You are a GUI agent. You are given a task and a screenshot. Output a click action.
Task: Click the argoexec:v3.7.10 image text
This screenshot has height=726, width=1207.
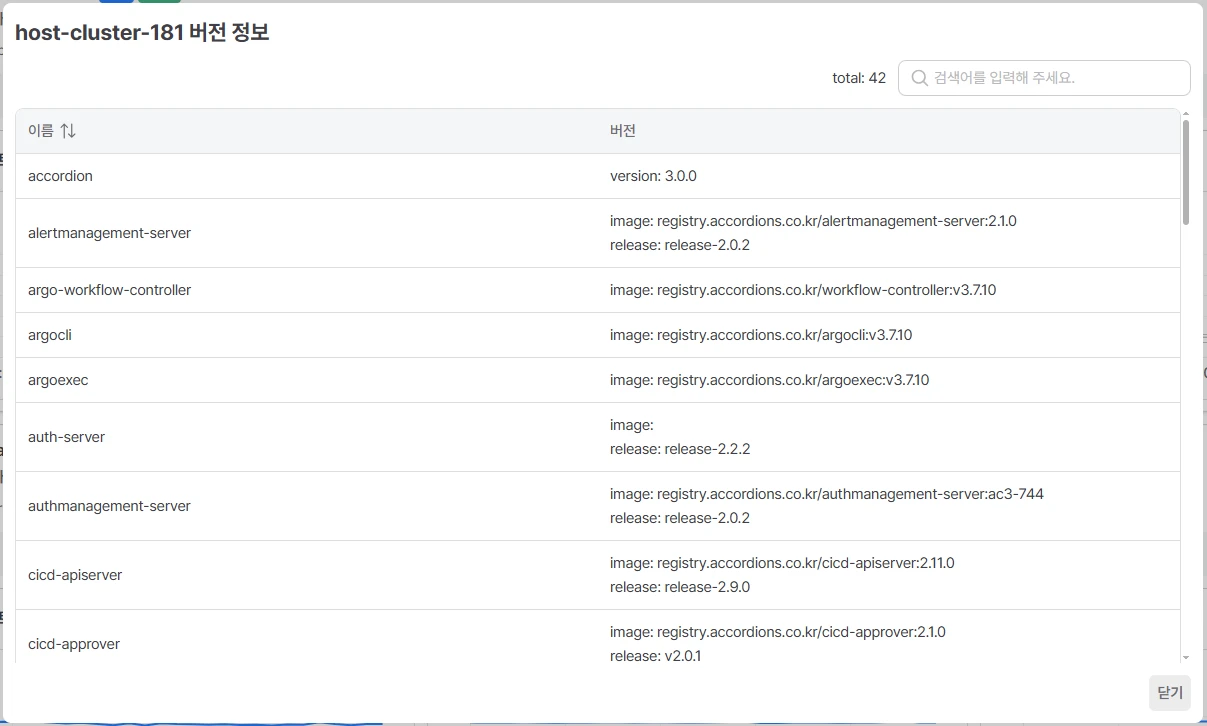click(x=769, y=380)
